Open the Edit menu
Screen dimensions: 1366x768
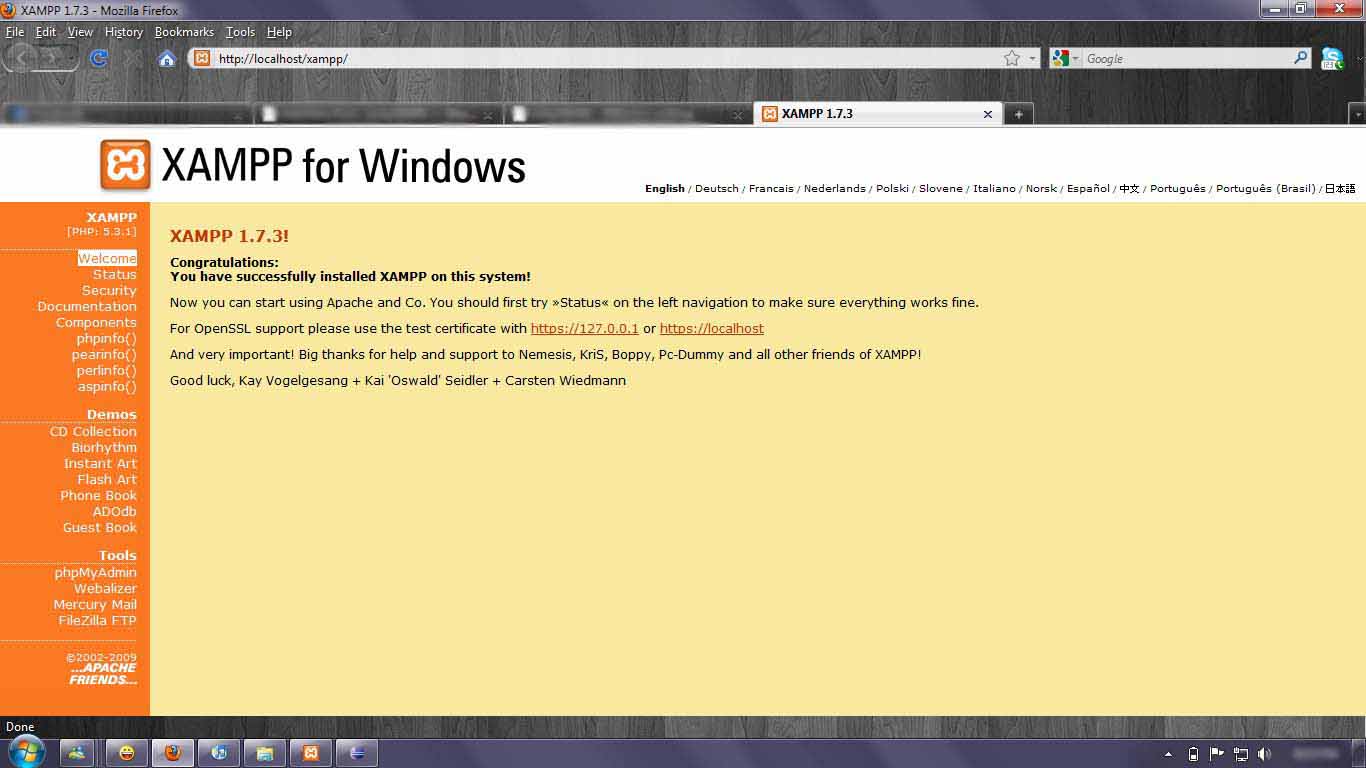pyautogui.click(x=46, y=32)
